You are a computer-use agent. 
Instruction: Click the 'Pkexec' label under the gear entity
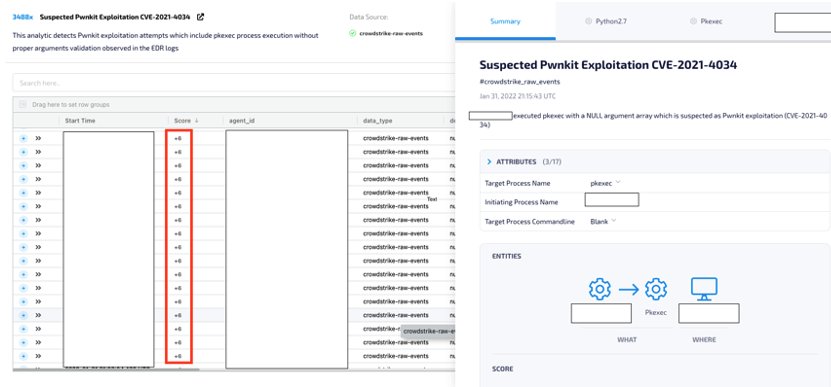coord(656,313)
